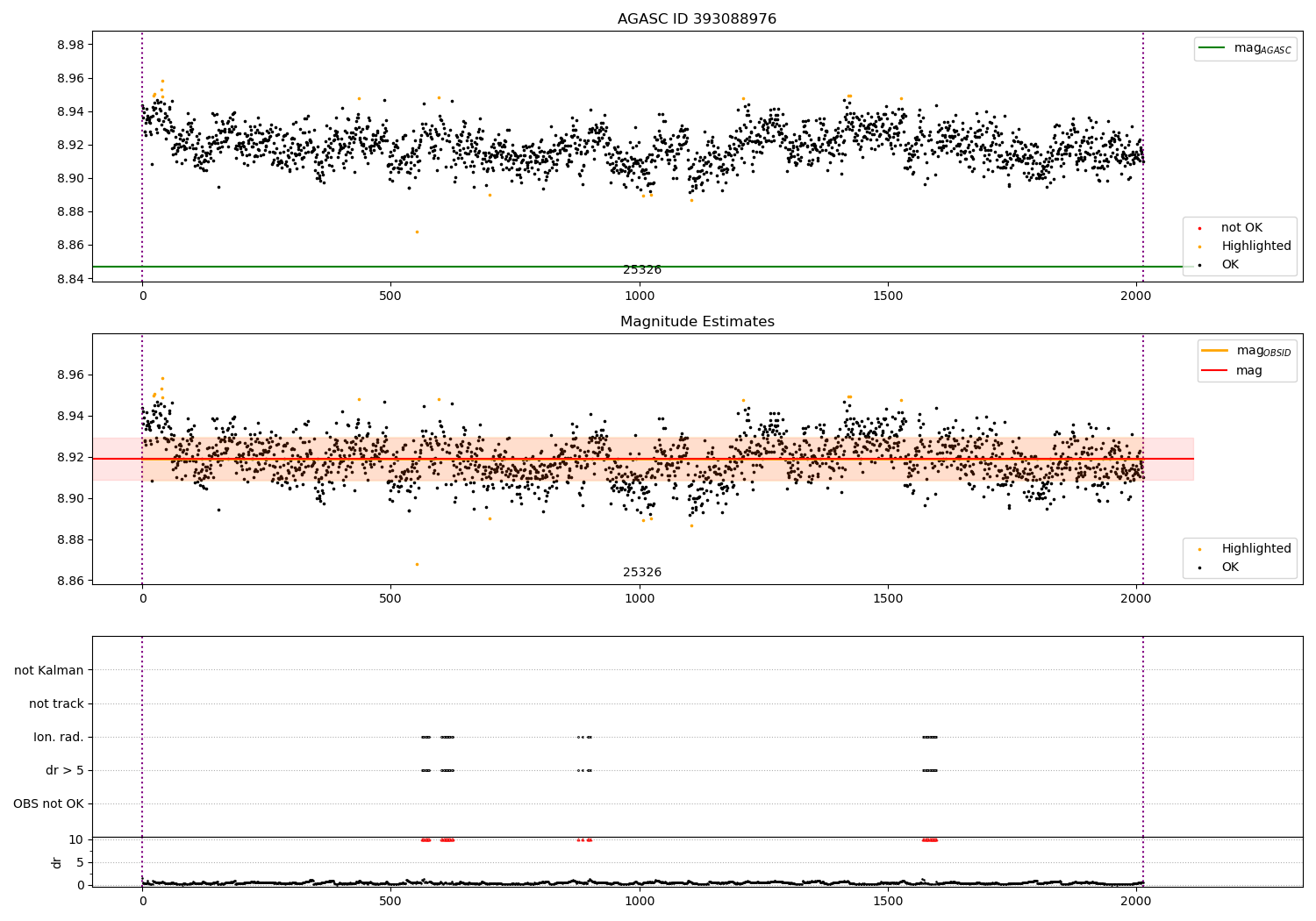Click the 'OBS not OK' axis label
Screen dimensions: 1316x921
coord(49,803)
